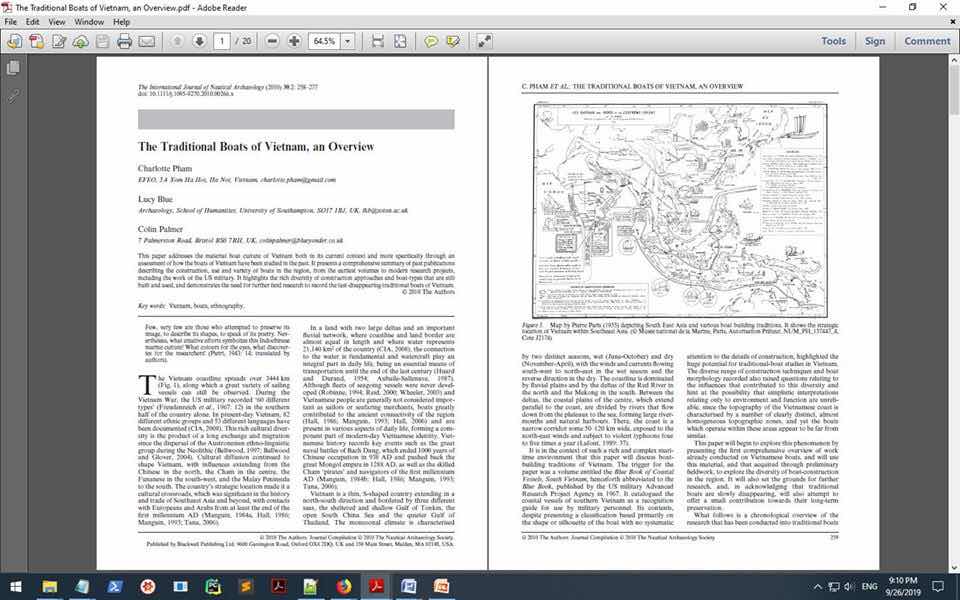Click the email envelope toolbar icon

point(147,41)
